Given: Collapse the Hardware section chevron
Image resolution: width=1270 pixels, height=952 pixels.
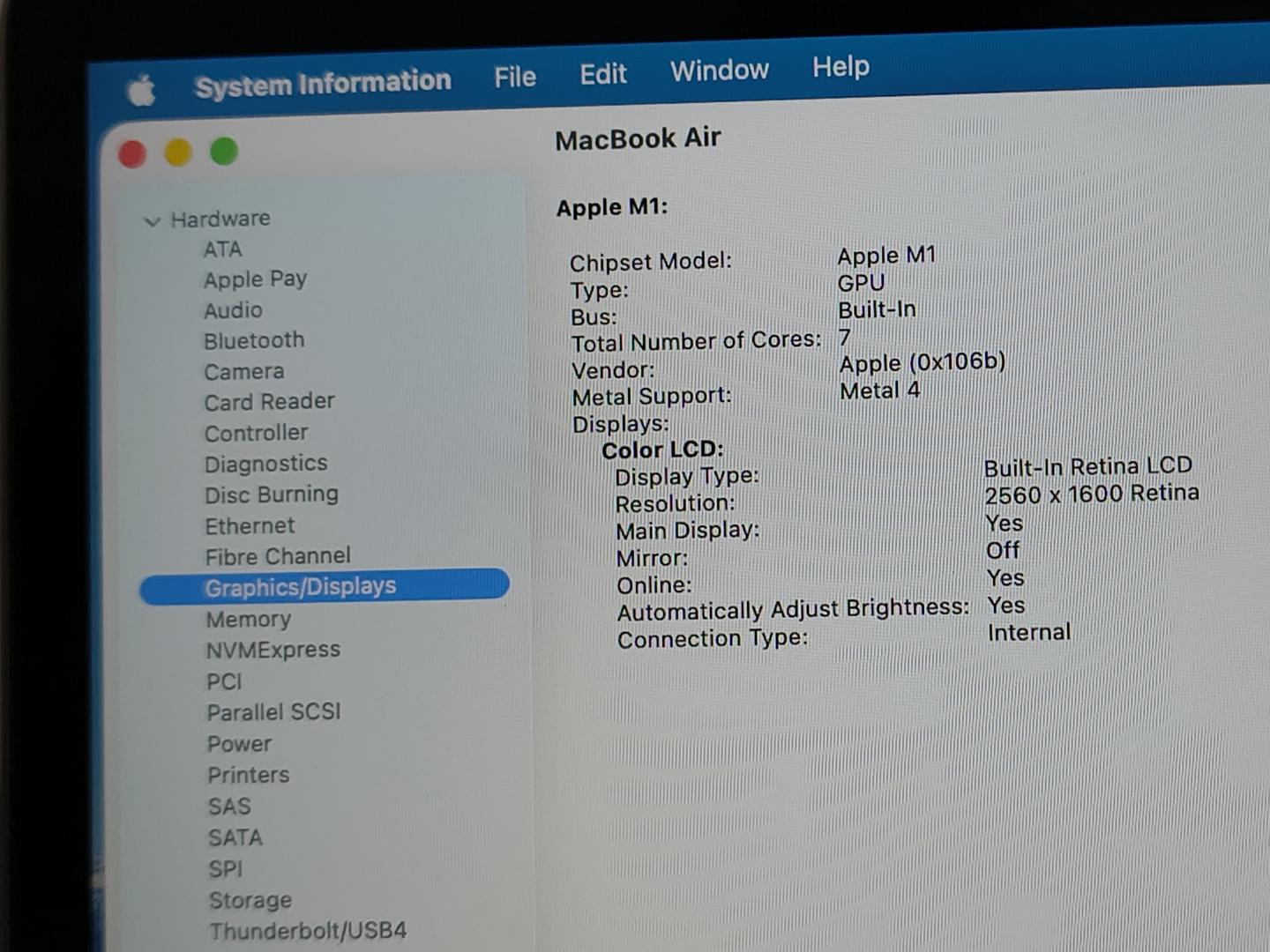Looking at the screenshot, I should 153,221.
